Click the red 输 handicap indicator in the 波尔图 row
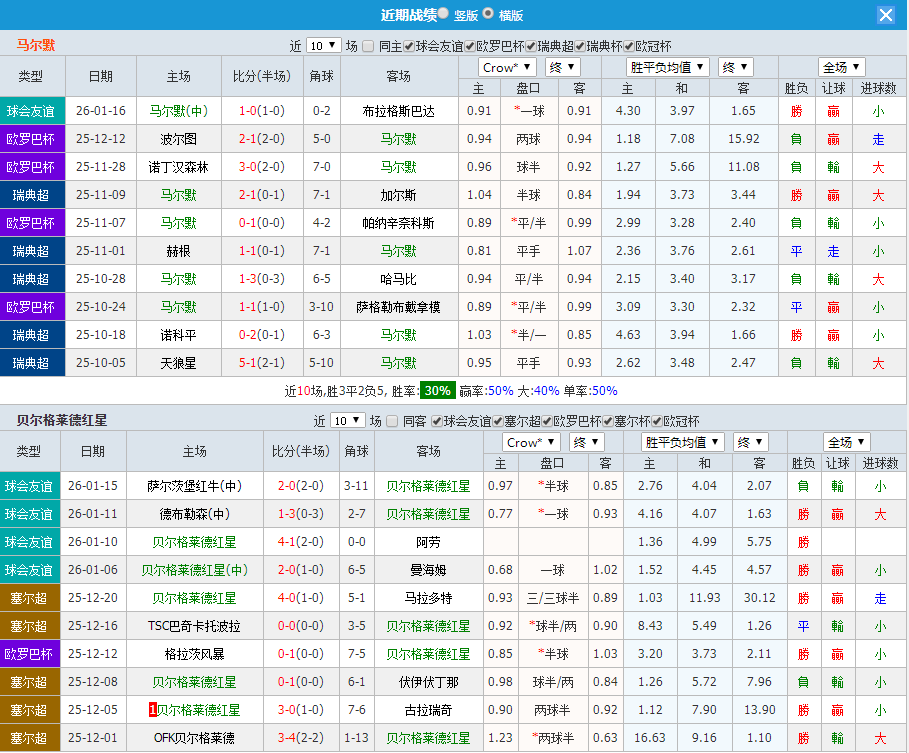The height and width of the screenshot is (753, 909). [x=834, y=139]
